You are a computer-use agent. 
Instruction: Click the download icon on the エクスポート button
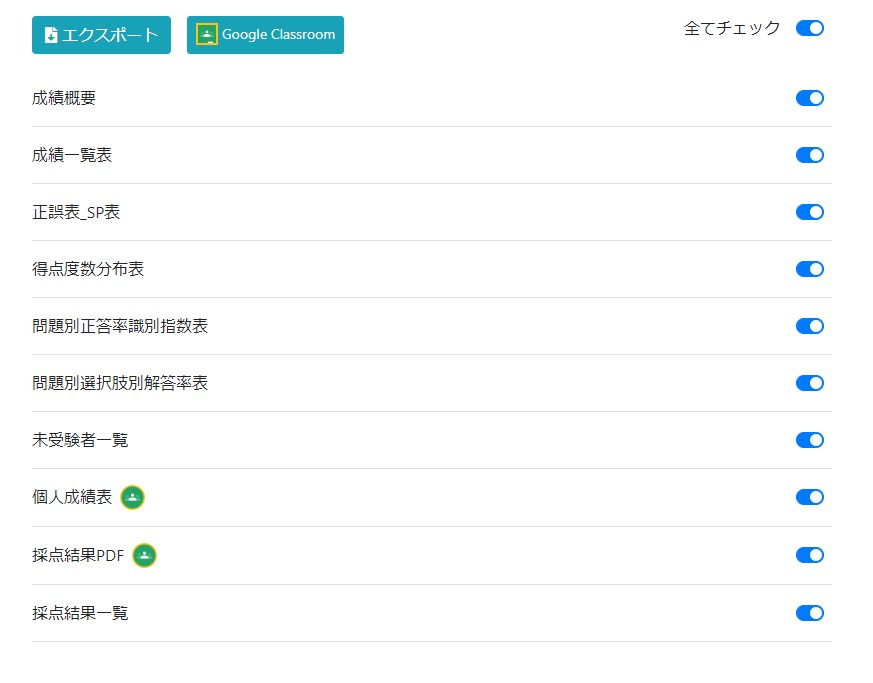click(x=51, y=35)
